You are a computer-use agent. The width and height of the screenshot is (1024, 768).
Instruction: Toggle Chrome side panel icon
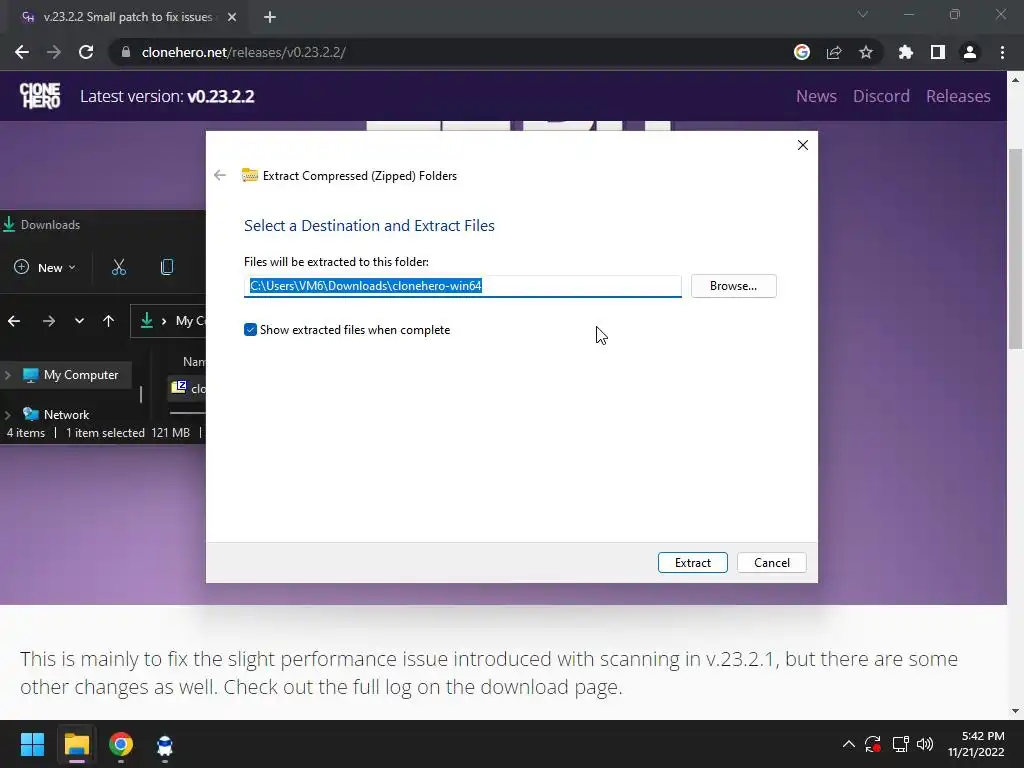tap(938, 52)
